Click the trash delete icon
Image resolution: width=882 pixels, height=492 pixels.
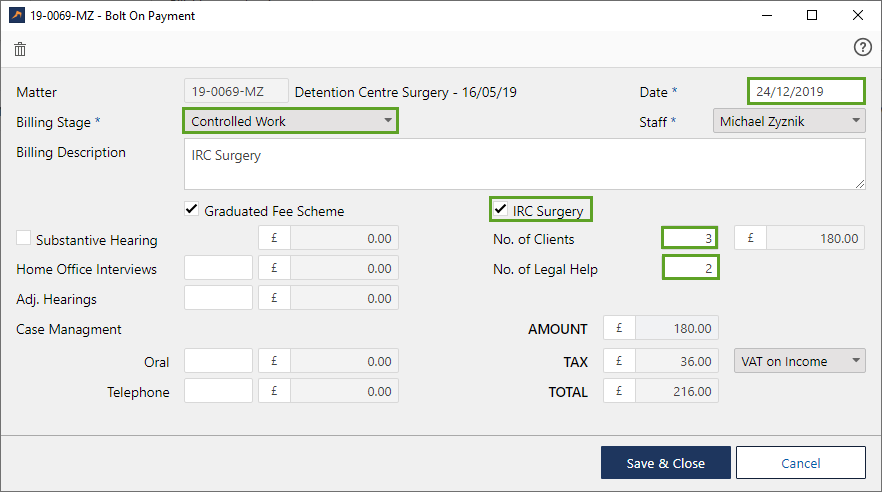pos(20,49)
